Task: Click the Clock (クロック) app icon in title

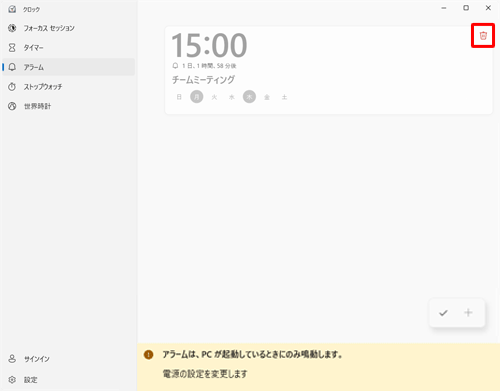Action: pyautogui.click(x=12, y=9)
